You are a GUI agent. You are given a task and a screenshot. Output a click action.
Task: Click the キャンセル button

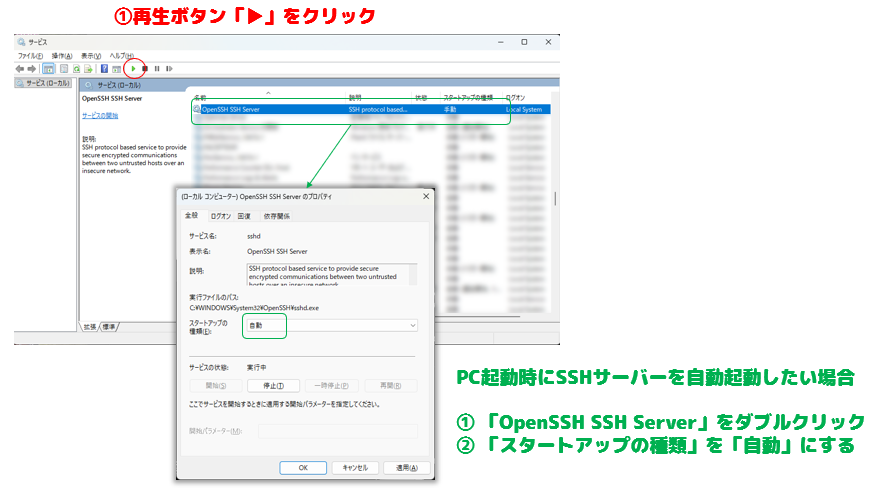(355, 468)
